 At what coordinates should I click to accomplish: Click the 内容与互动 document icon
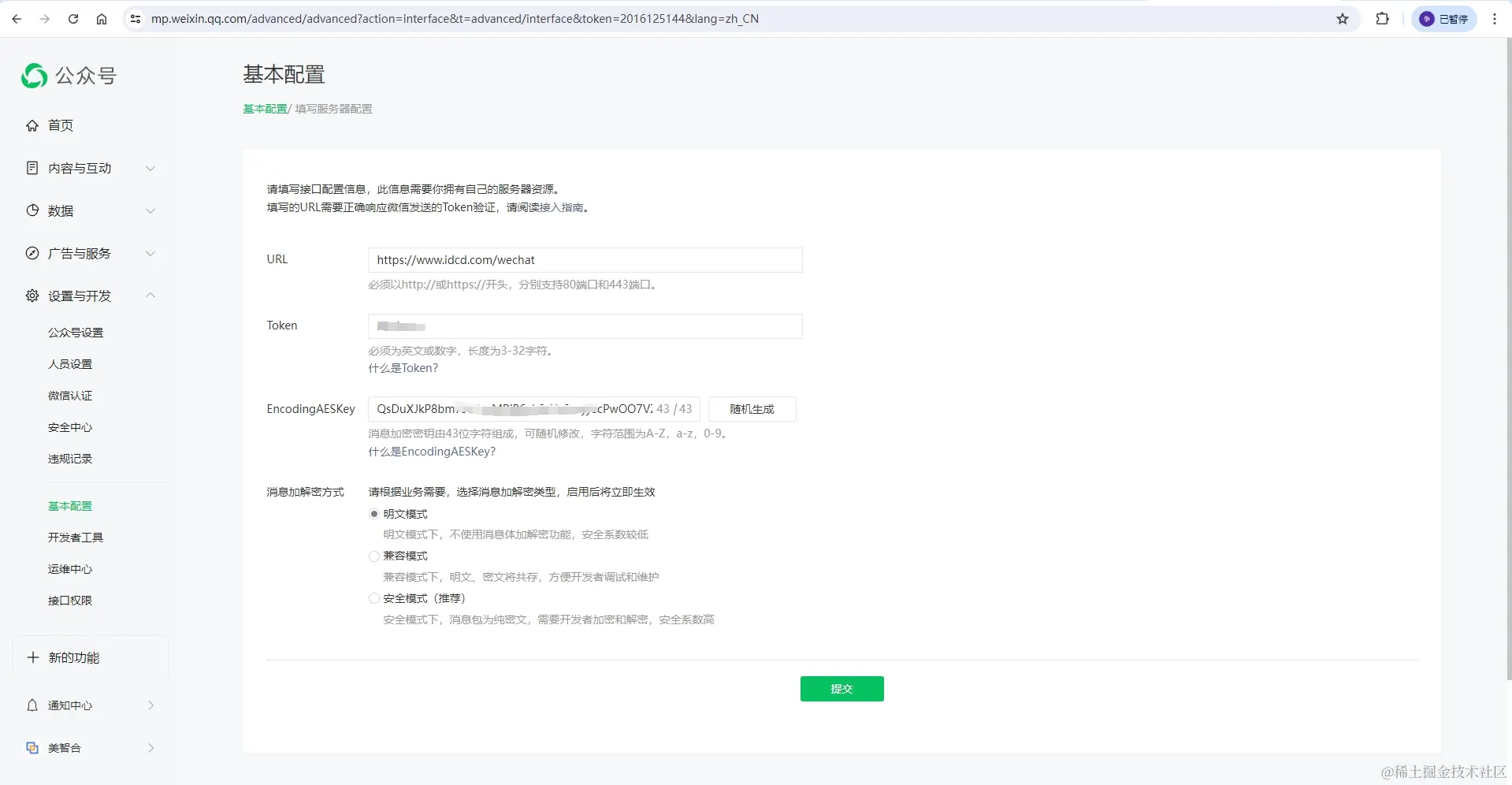[x=32, y=168]
